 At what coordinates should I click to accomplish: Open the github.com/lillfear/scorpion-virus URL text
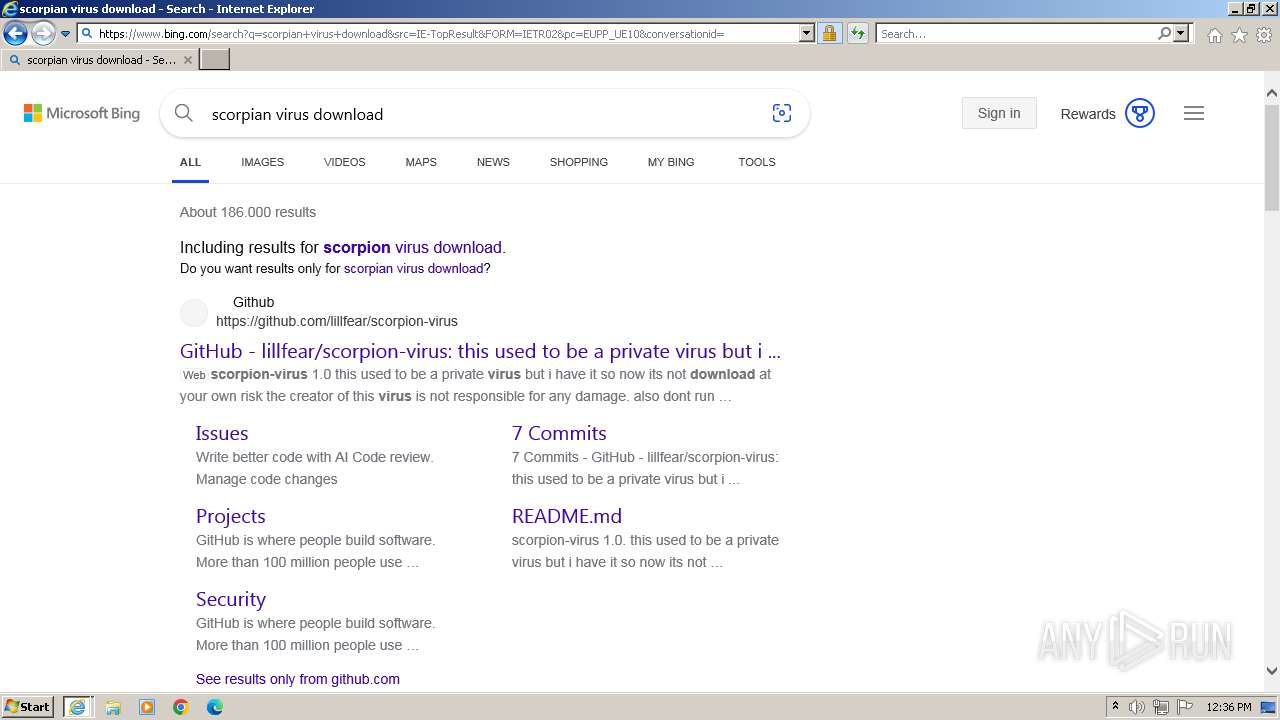coord(337,321)
